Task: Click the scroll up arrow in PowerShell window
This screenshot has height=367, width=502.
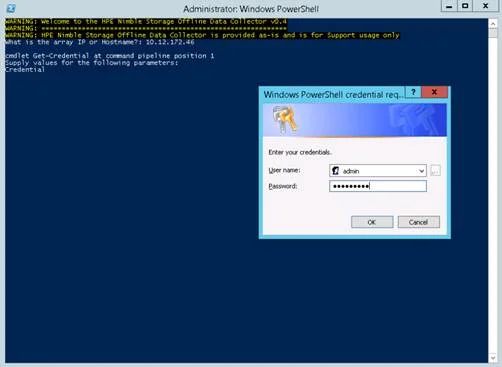Action: (x=493, y=24)
